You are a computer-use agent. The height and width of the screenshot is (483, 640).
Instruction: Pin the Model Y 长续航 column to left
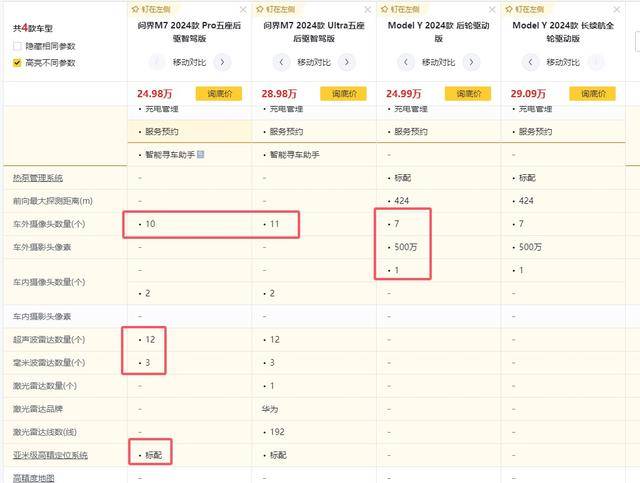524,9
